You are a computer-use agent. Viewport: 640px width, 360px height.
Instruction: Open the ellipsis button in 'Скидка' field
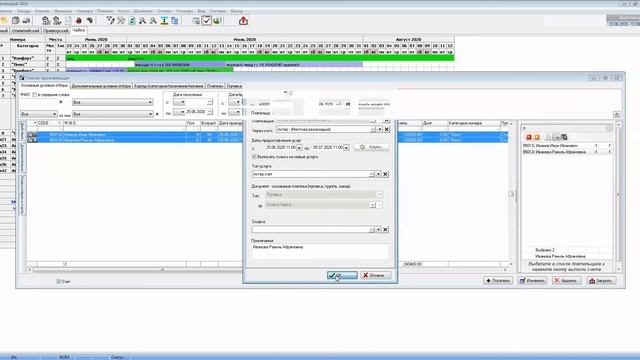[371, 229]
